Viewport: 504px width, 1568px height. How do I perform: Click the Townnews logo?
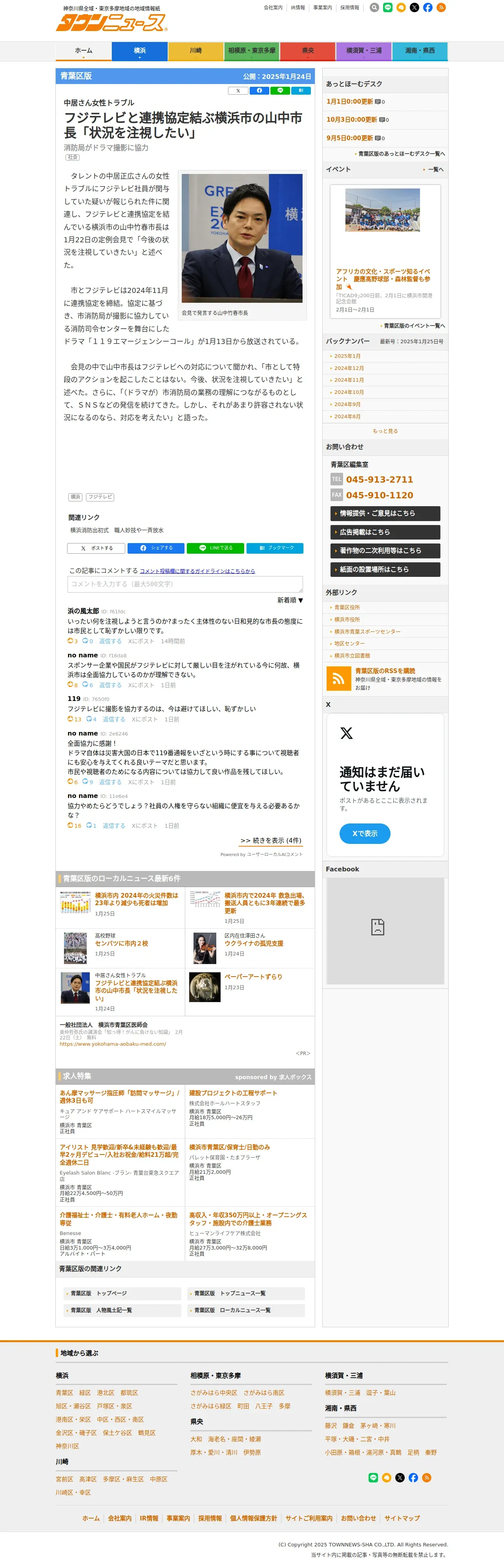point(111,23)
